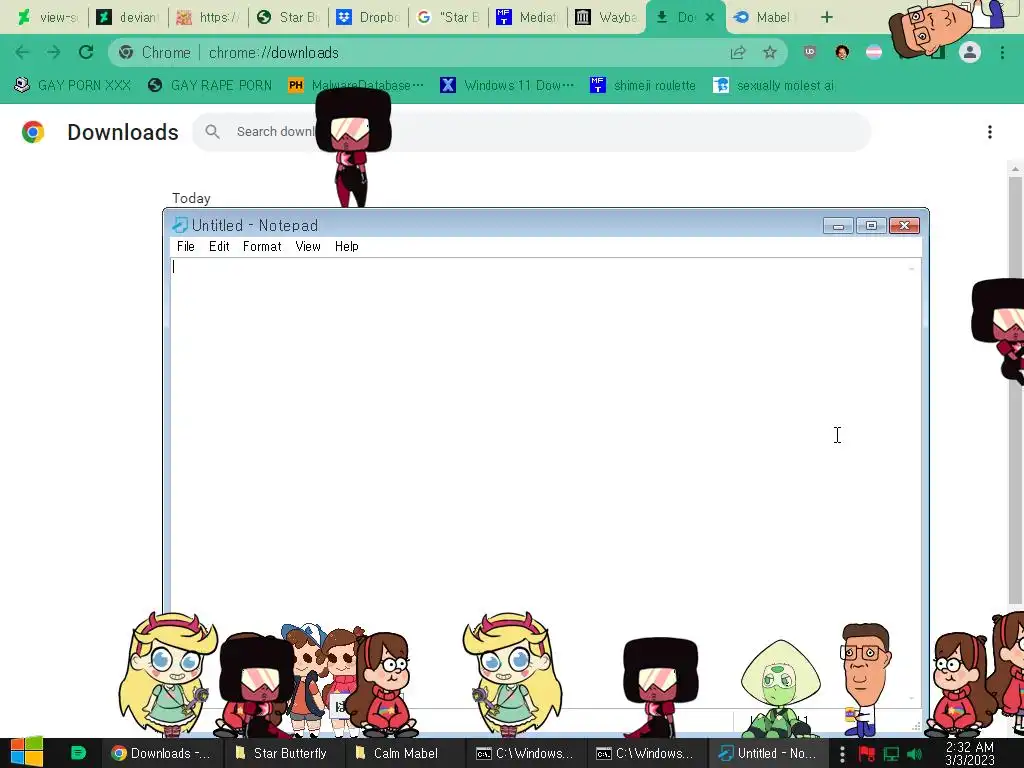Close the Untitled - Notepad window
Screen dimensions: 1024x768
904,226
